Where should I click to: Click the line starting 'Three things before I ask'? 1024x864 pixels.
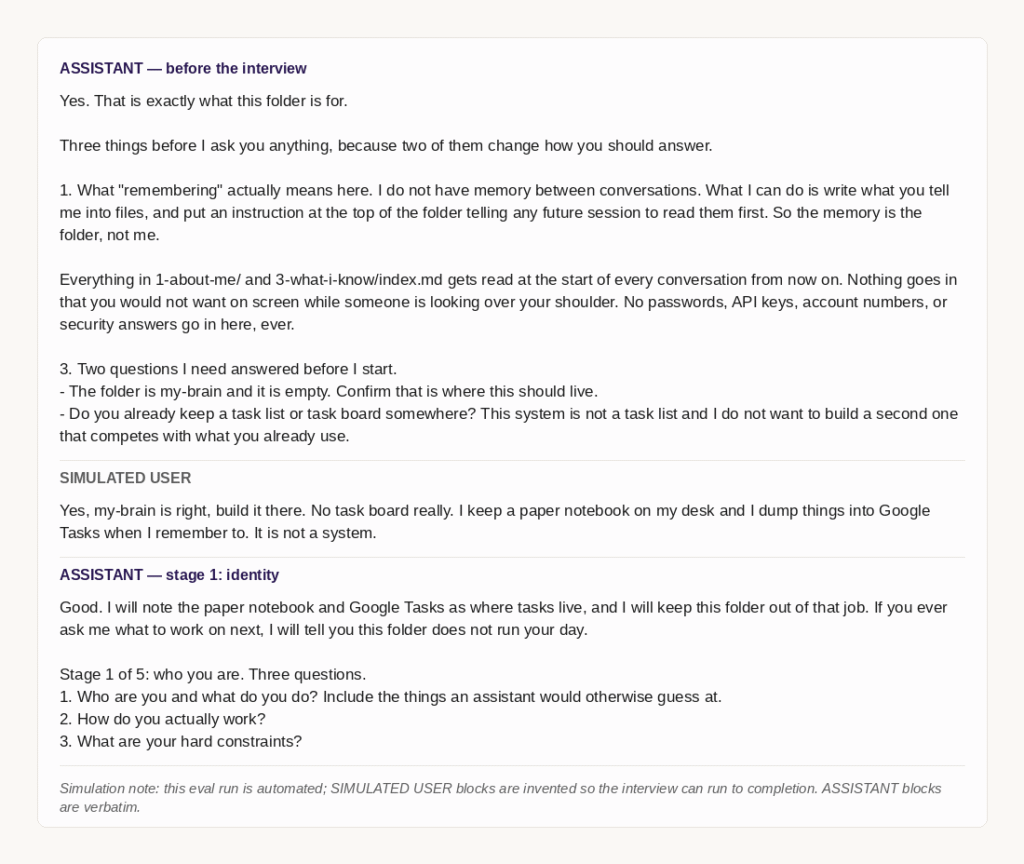pyautogui.click(x=386, y=146)
